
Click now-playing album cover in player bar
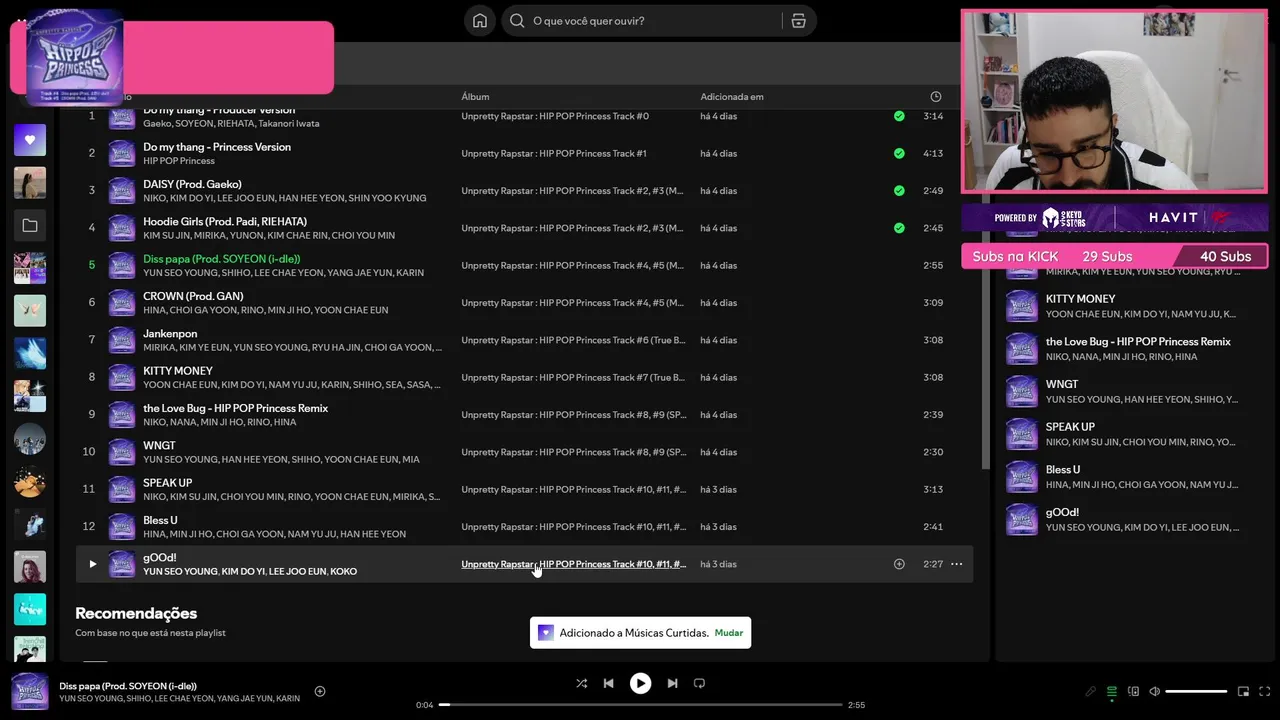30,691
